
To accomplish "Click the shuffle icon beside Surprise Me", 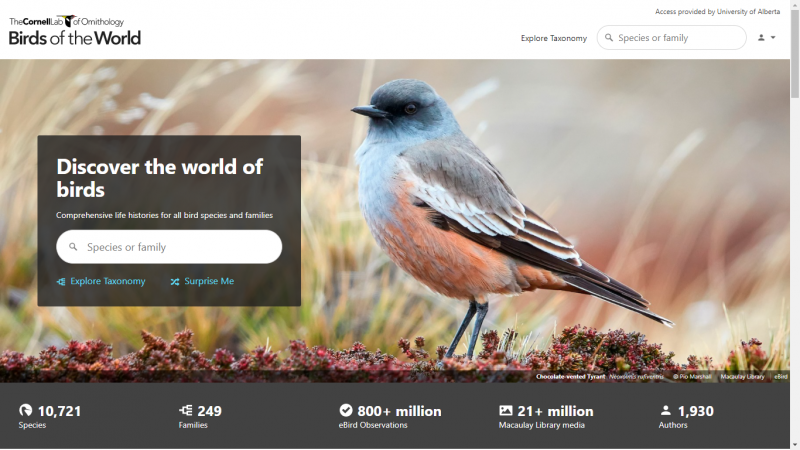I will click(175, 282).
